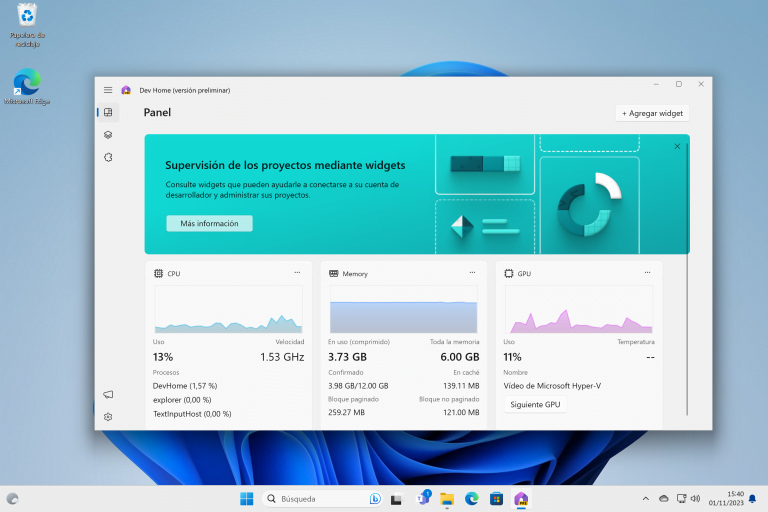The width and height of the screenshot is (768, 512).
Task: Click the 6.00 GB total memory value
Action: (460, 357)
